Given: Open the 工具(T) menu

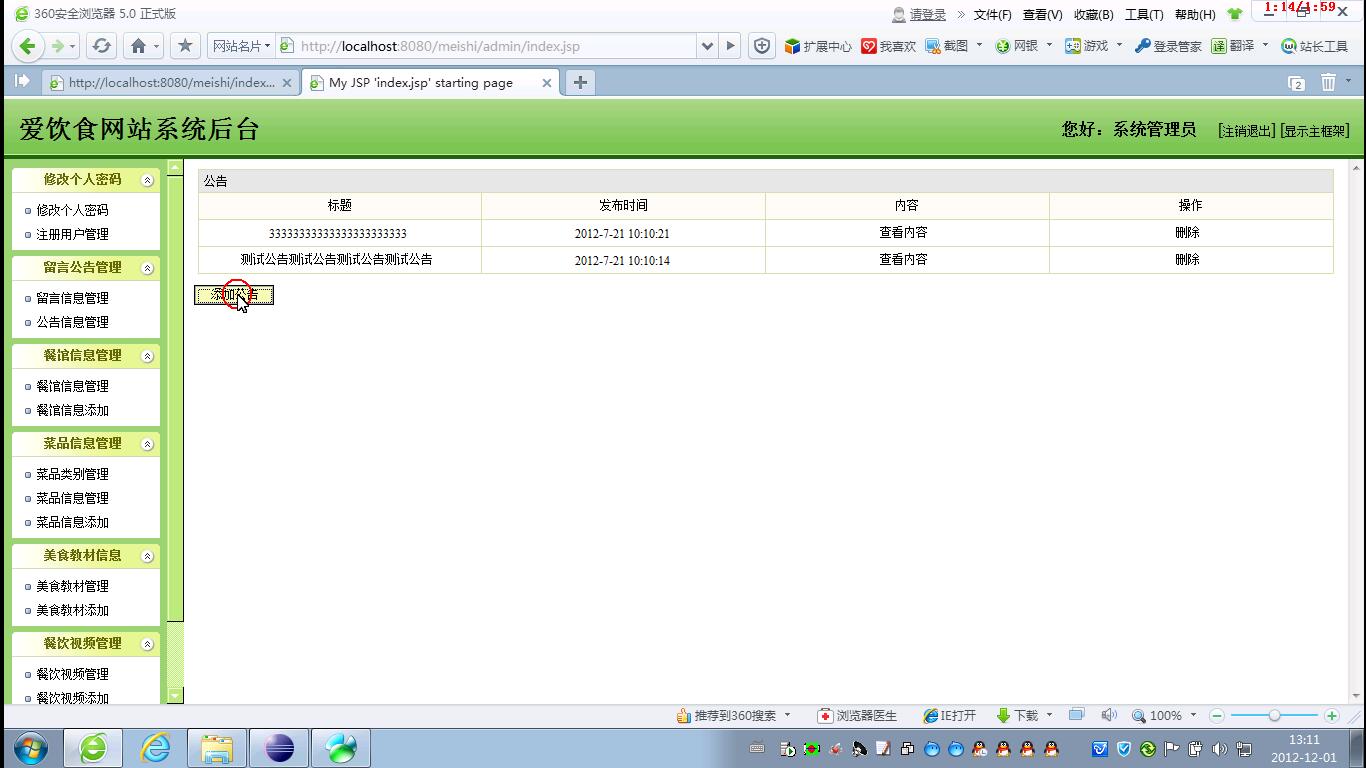Looking at the screenshot, I should pos(1144,14).
